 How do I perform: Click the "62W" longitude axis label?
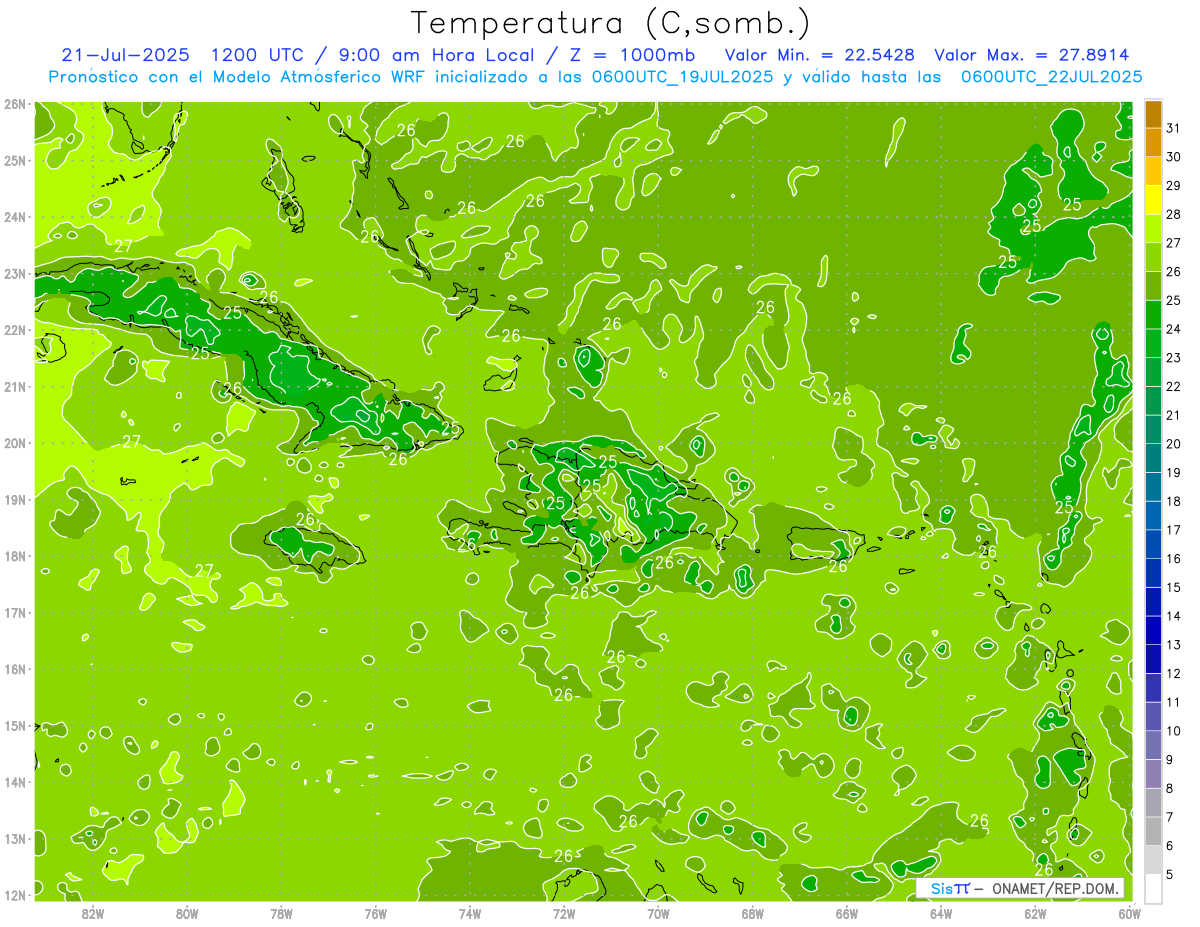point(1035,913)
